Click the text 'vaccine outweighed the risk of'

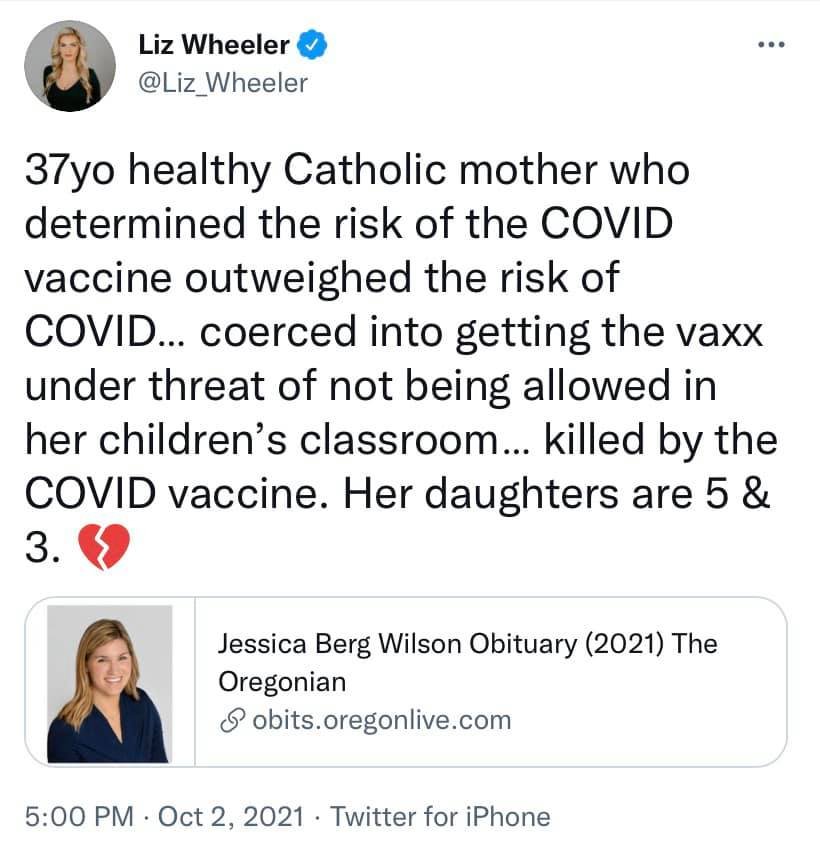tap(322, 279)
